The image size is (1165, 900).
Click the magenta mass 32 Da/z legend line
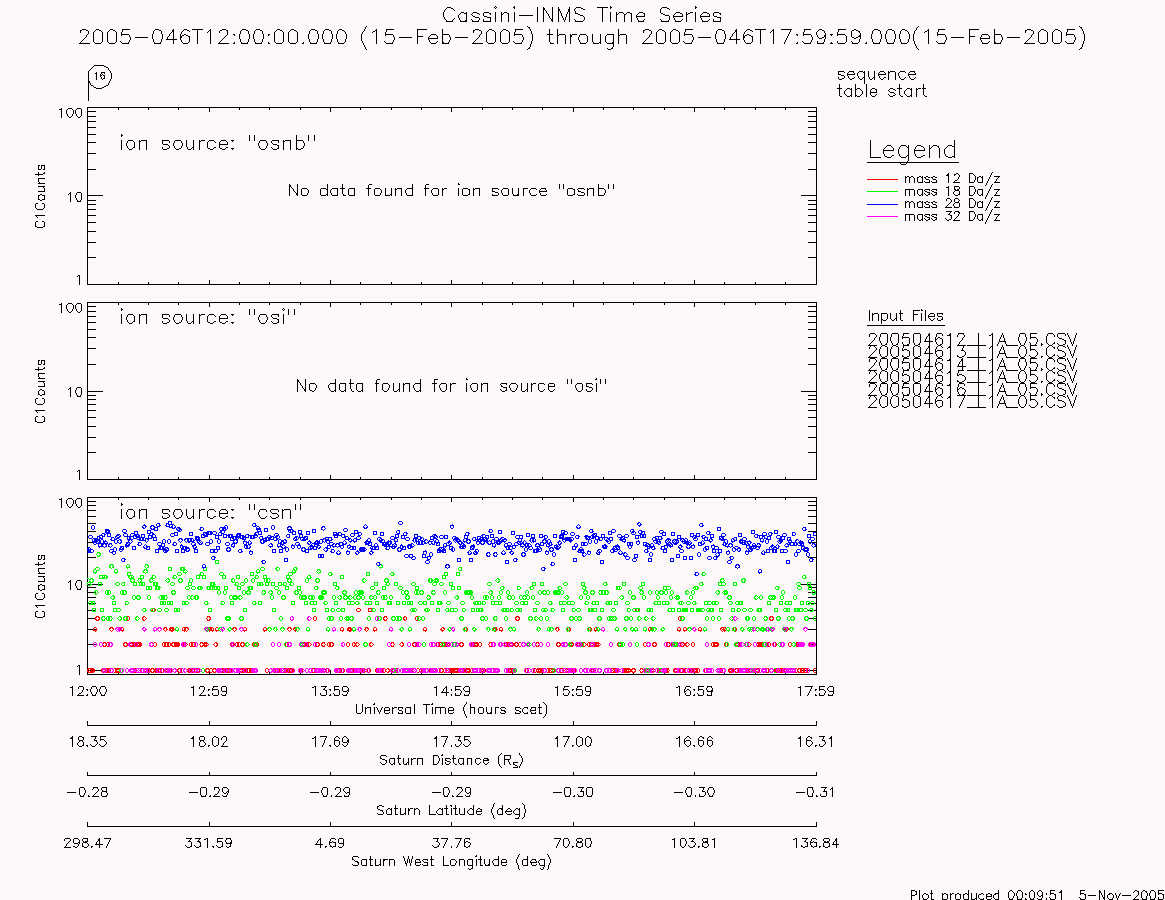pos(882,217)
